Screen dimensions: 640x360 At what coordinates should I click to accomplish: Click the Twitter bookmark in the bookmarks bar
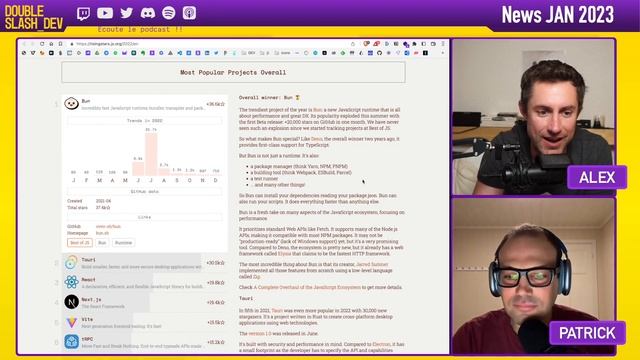[216, 53]
